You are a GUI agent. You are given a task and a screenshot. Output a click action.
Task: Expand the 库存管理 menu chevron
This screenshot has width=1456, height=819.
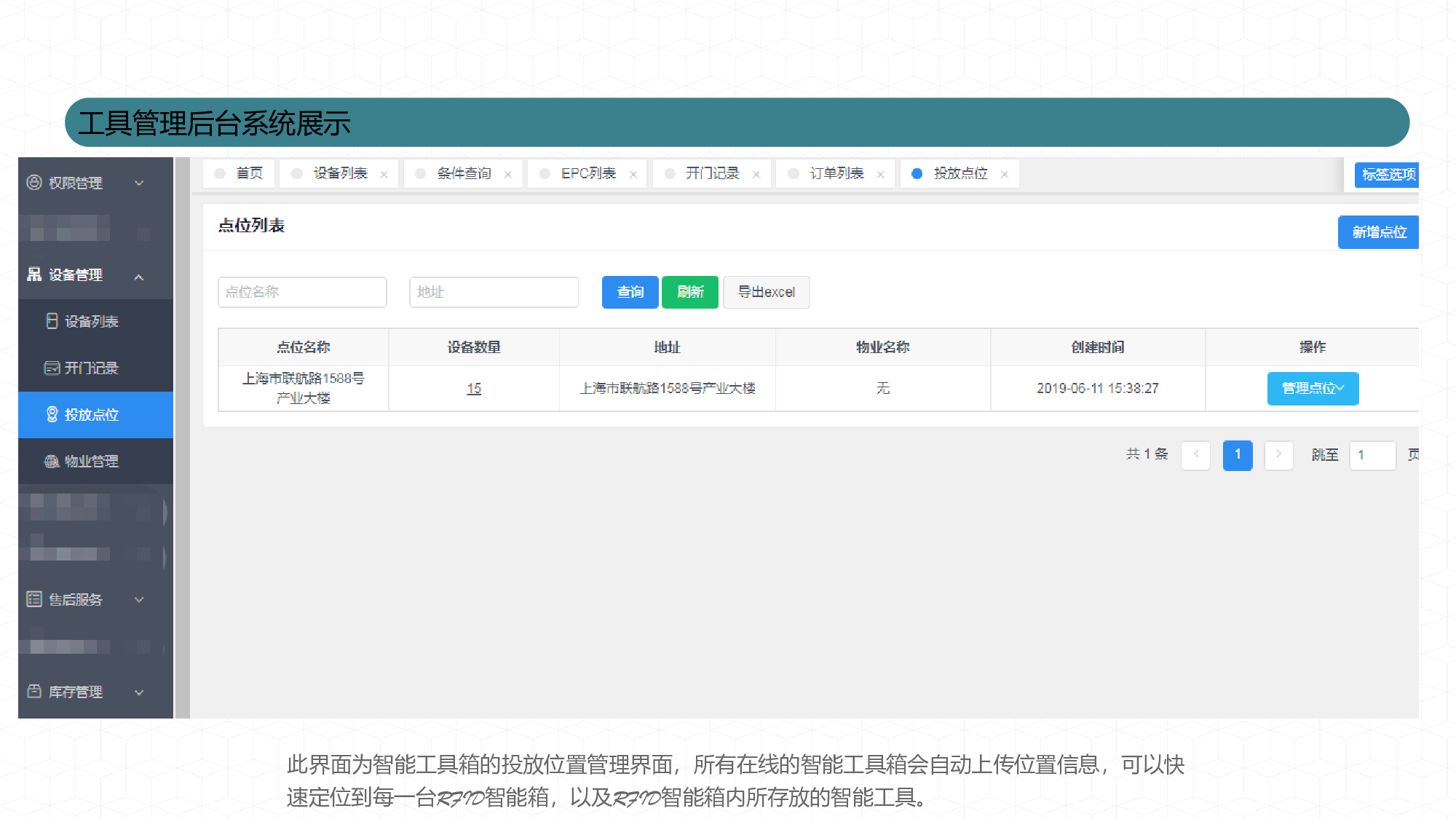(139, 692)
